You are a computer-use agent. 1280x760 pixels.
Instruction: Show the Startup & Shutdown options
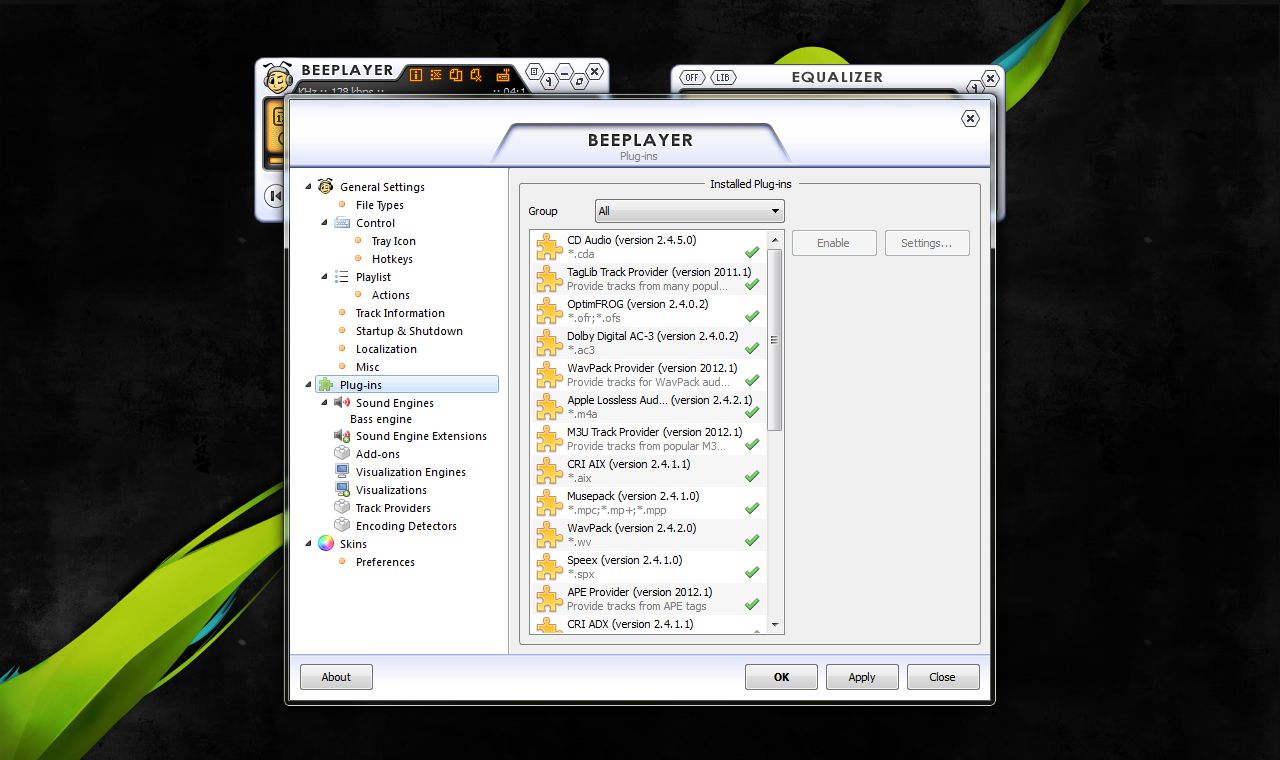pyautogui.click(x=409, y=331)
